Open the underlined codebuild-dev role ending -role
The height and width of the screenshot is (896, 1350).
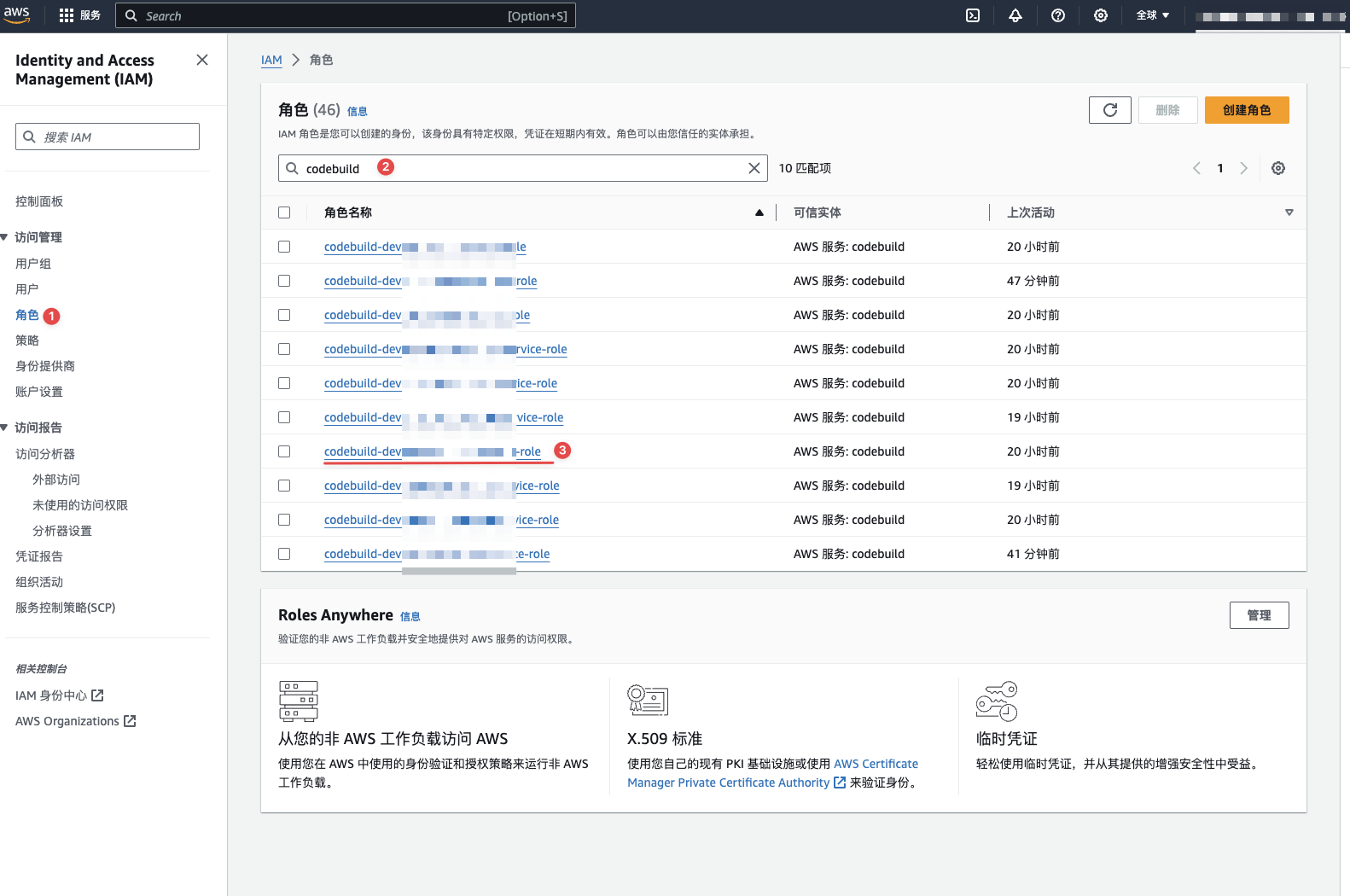point(433,451)
